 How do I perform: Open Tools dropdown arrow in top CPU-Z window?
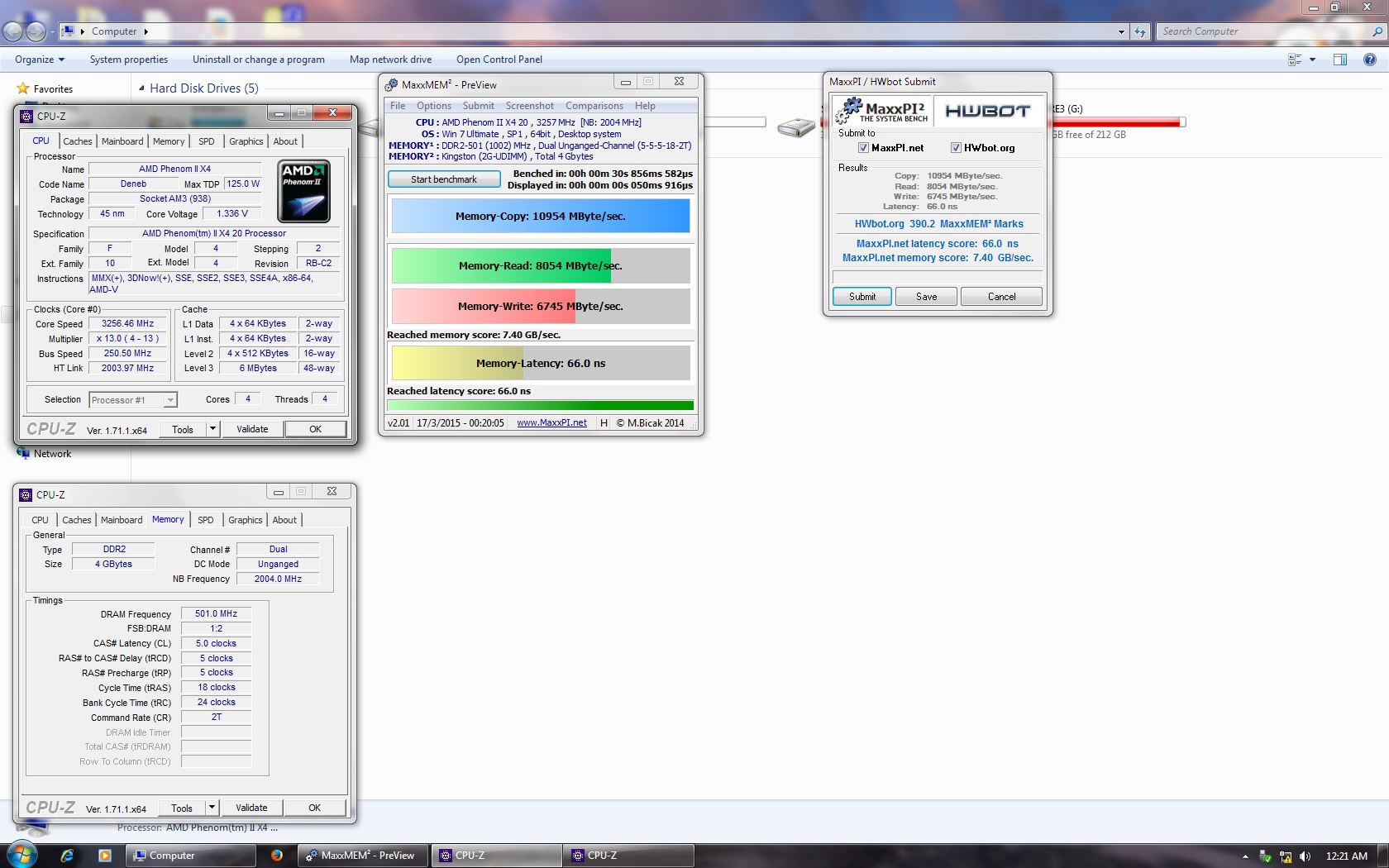(212, 429)
